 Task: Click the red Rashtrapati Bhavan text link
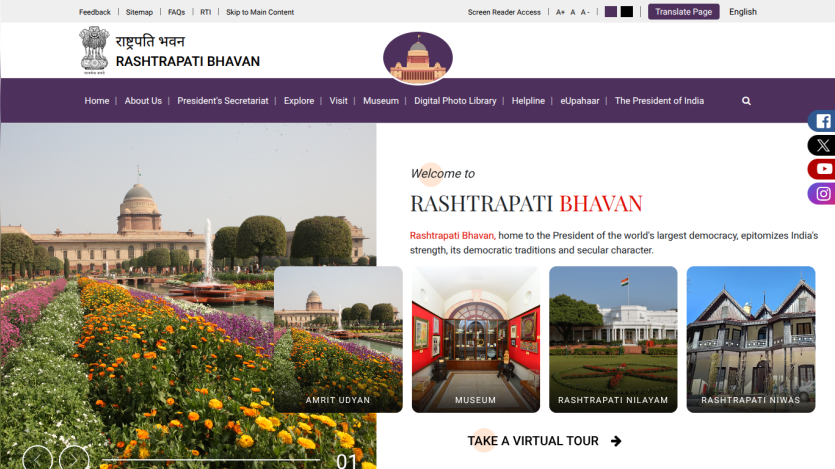pyautogui.click(x=452, y=235)
